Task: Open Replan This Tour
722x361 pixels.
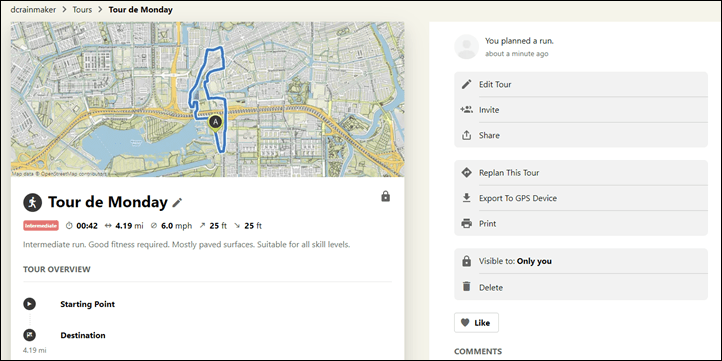Action: pyautogui.click(x=581, y=173)
